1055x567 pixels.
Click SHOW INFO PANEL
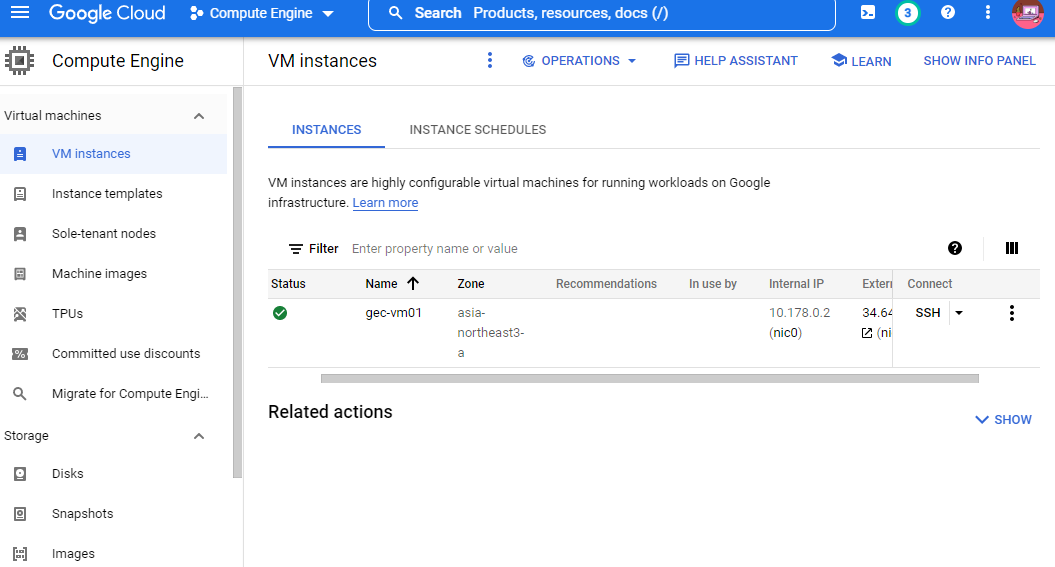[x=979, y=61]
